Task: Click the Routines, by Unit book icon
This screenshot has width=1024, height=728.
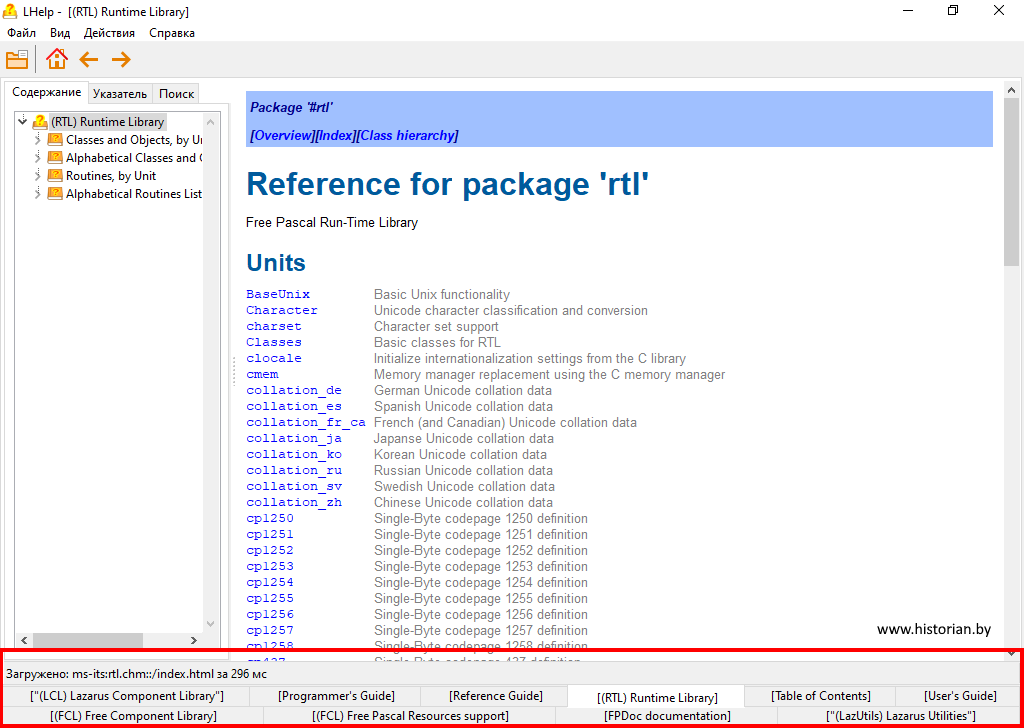Action: tap(56, 176)
